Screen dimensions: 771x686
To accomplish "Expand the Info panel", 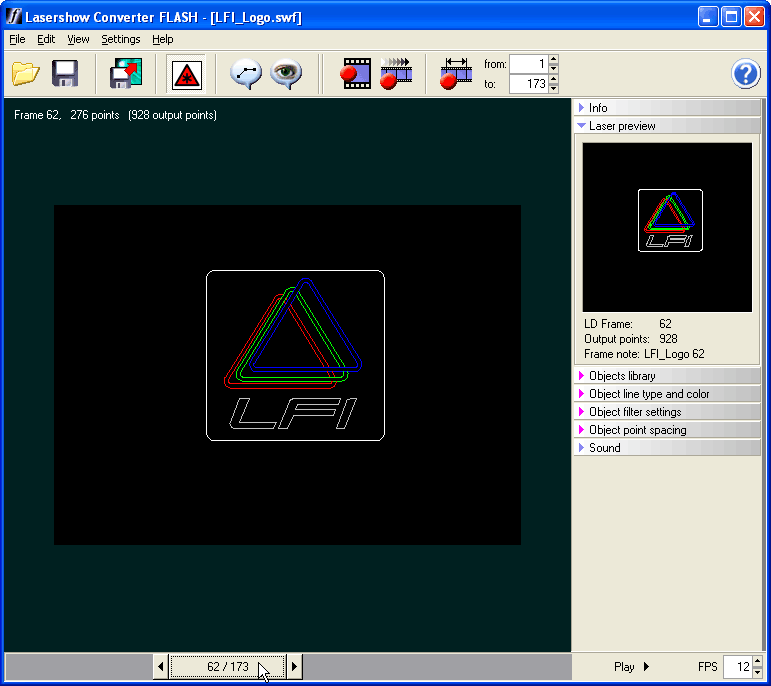I will [x=667, y=108].
